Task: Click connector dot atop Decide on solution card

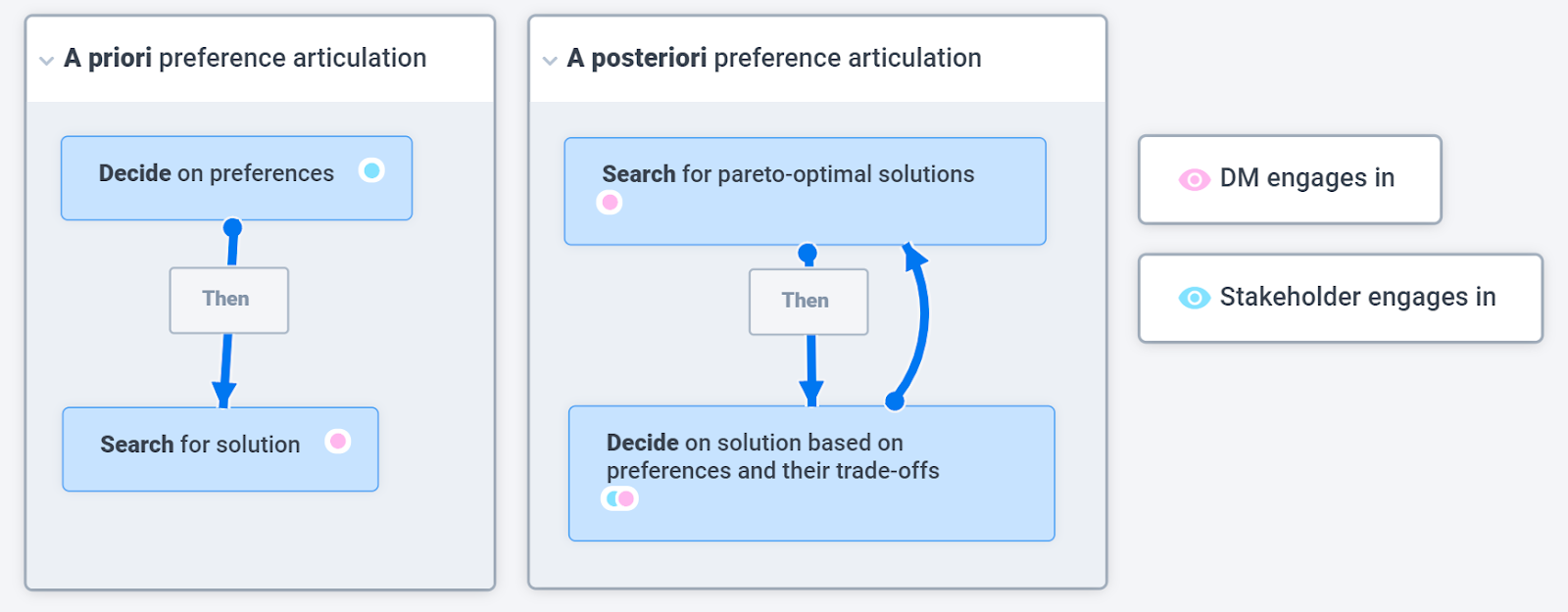Action: 895,400
